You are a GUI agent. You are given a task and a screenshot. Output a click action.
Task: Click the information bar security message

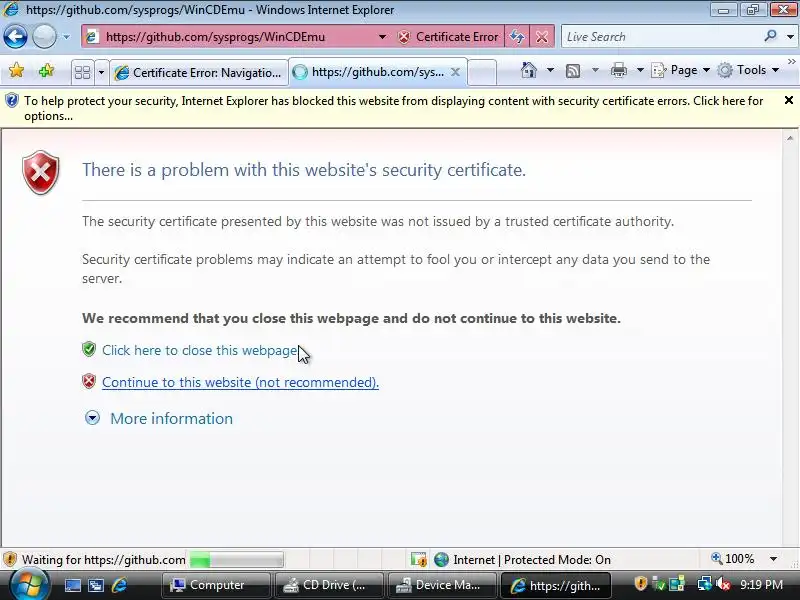pyautogui.click(x=393, y=108)
